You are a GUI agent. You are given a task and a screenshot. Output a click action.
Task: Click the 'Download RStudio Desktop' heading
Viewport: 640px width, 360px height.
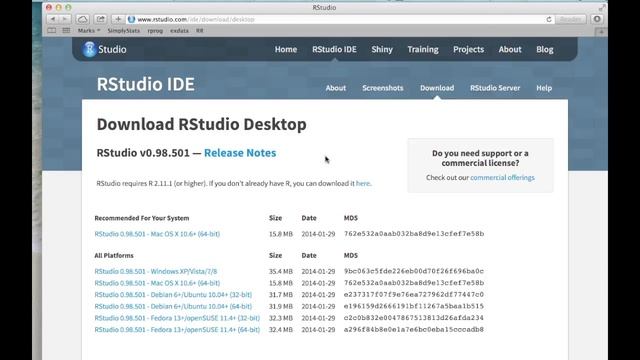click(202, 124)
